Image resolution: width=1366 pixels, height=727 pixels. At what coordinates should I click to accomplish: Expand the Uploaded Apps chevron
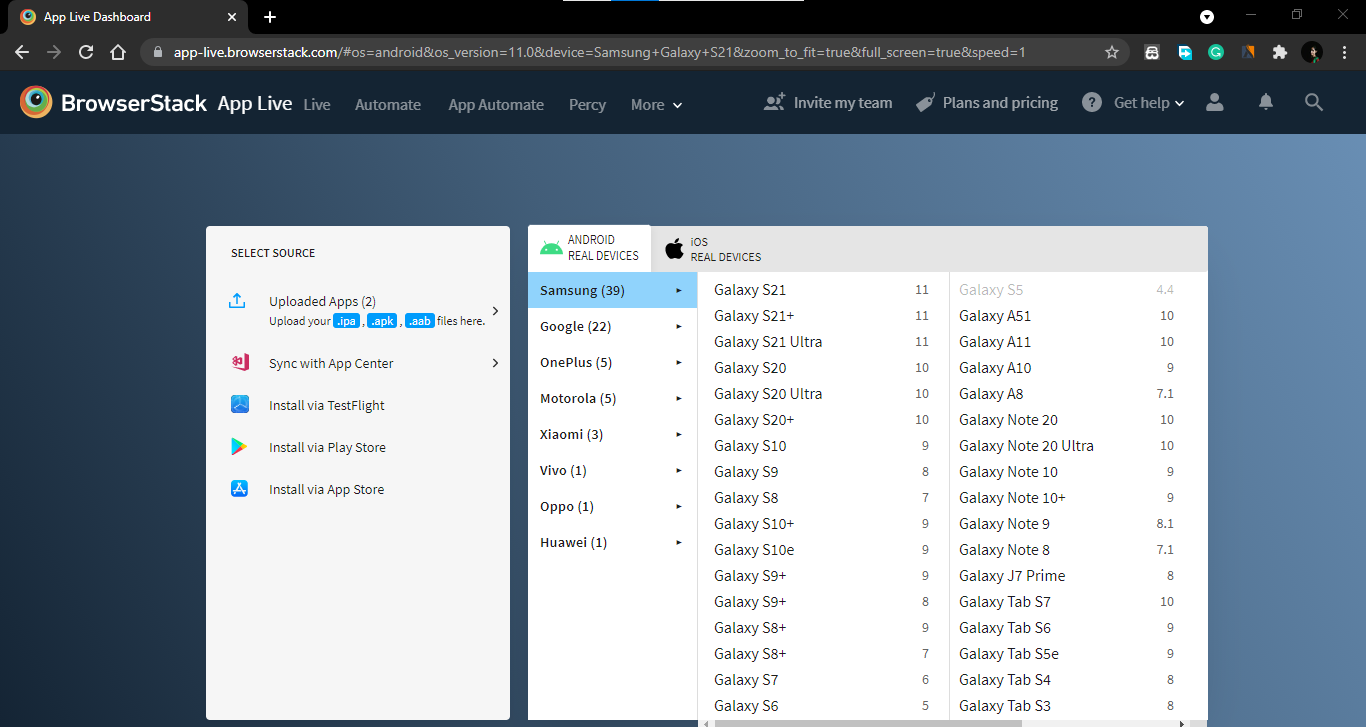495,311
